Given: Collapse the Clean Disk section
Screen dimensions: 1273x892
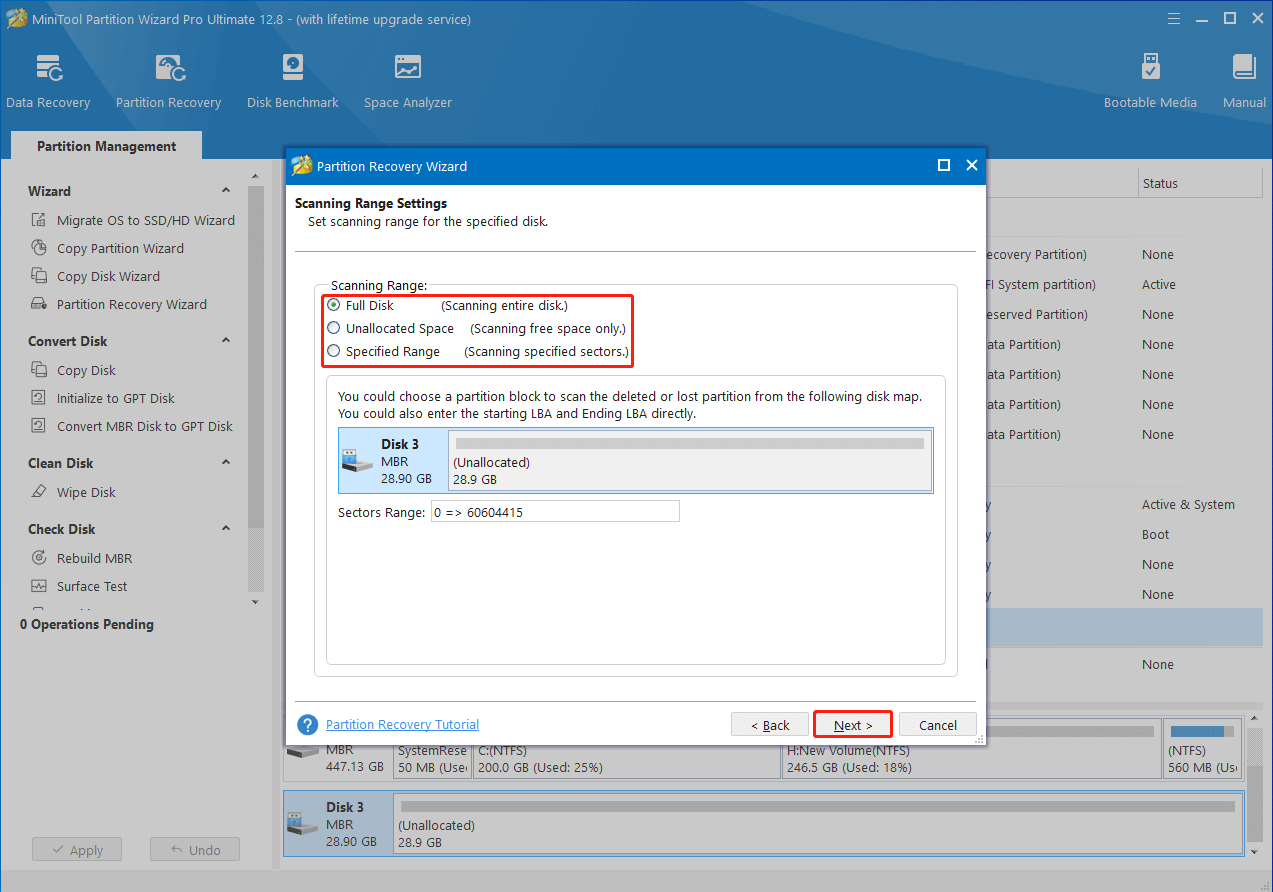Looking at the screenshot, I should click(x=226, y=463).
